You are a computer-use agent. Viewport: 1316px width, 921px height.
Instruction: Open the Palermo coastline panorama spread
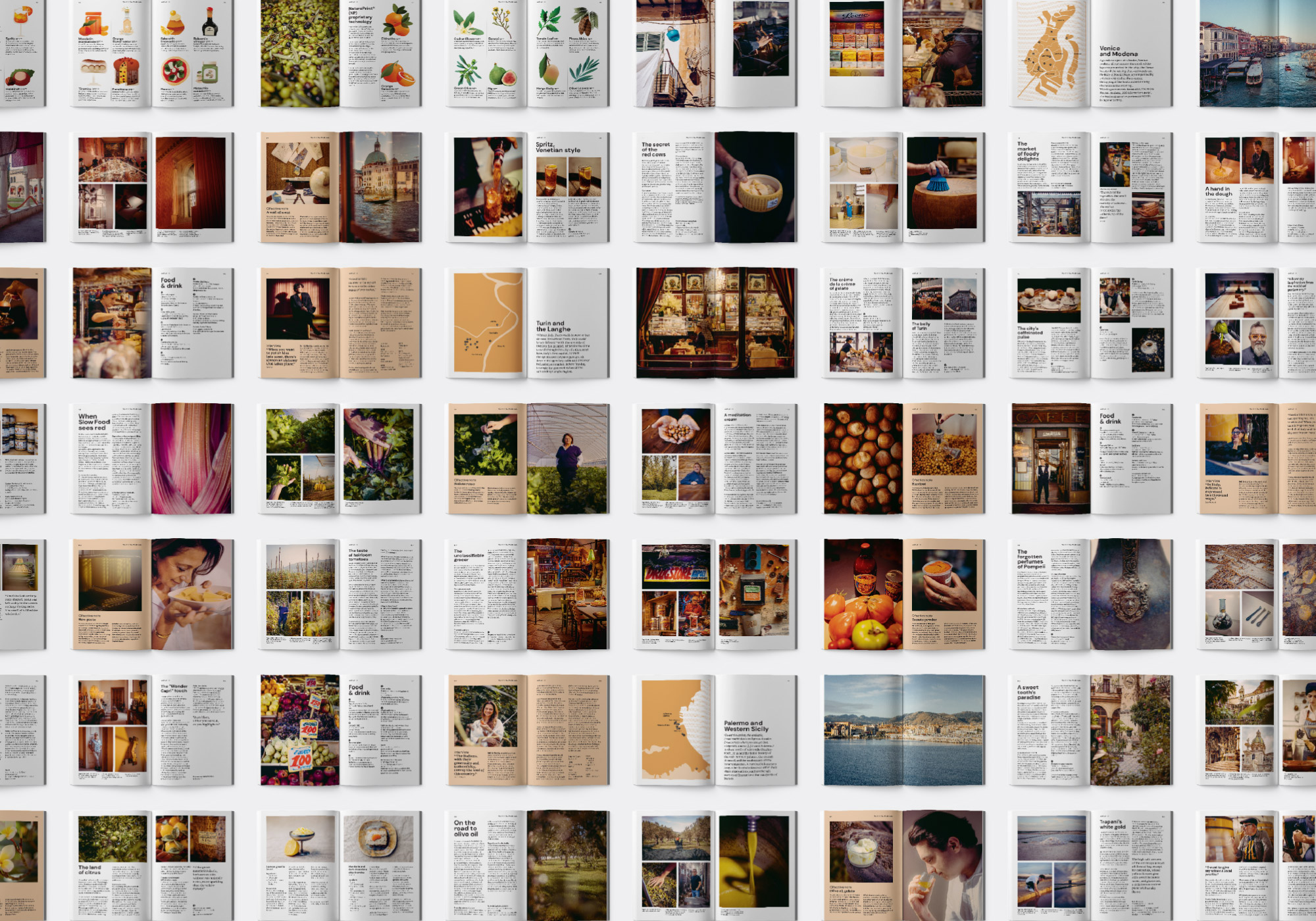904,730
